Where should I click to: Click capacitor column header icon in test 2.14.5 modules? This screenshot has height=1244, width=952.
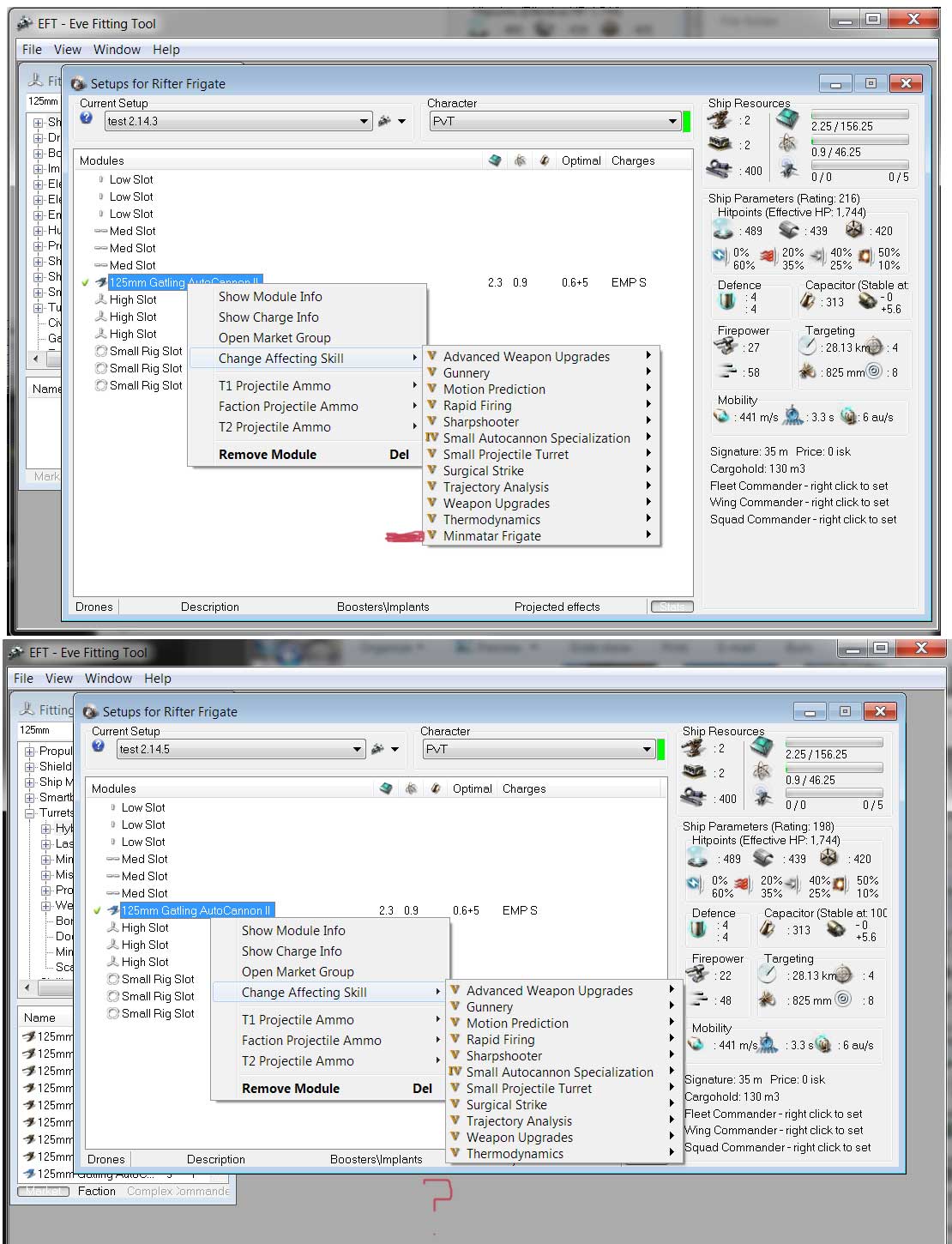point(436,788)
